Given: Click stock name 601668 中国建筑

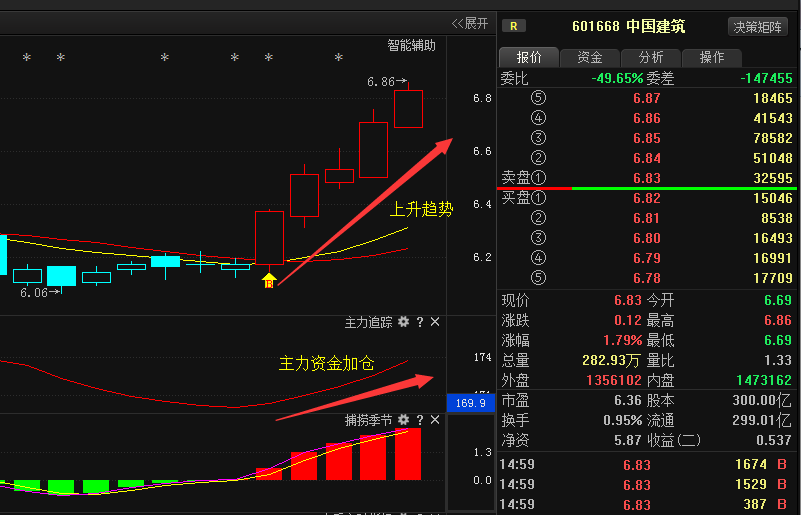Looking at the screenshot, I should pyautogui.click(x=628, y=26).
